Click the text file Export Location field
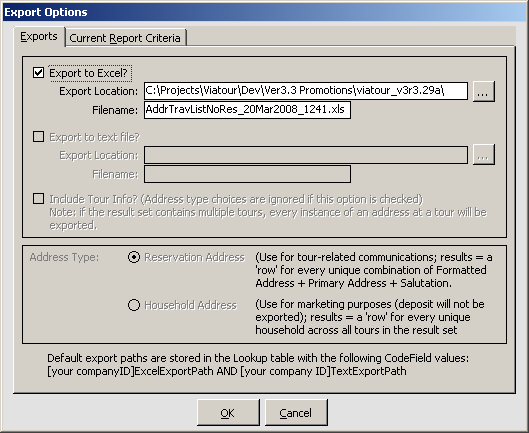This screenshot has height=433, width=529. [x=306, y=155]
